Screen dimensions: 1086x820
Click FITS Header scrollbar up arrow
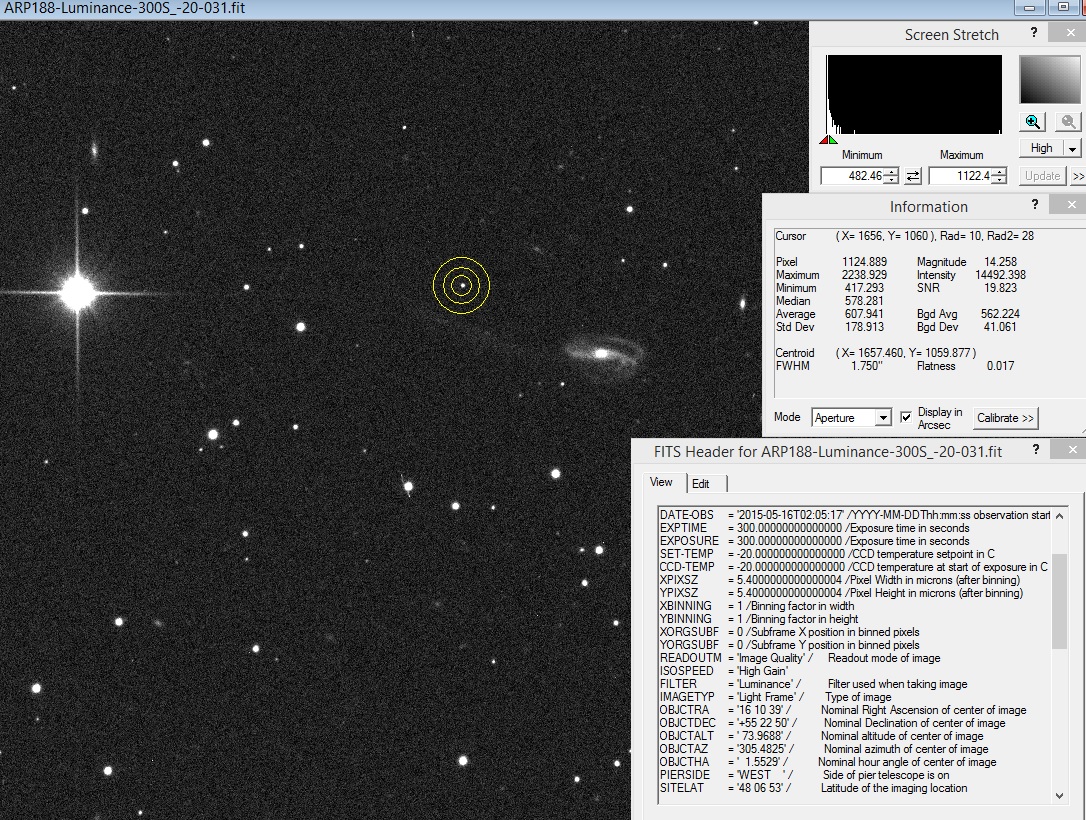click(x=1059, y=516)
